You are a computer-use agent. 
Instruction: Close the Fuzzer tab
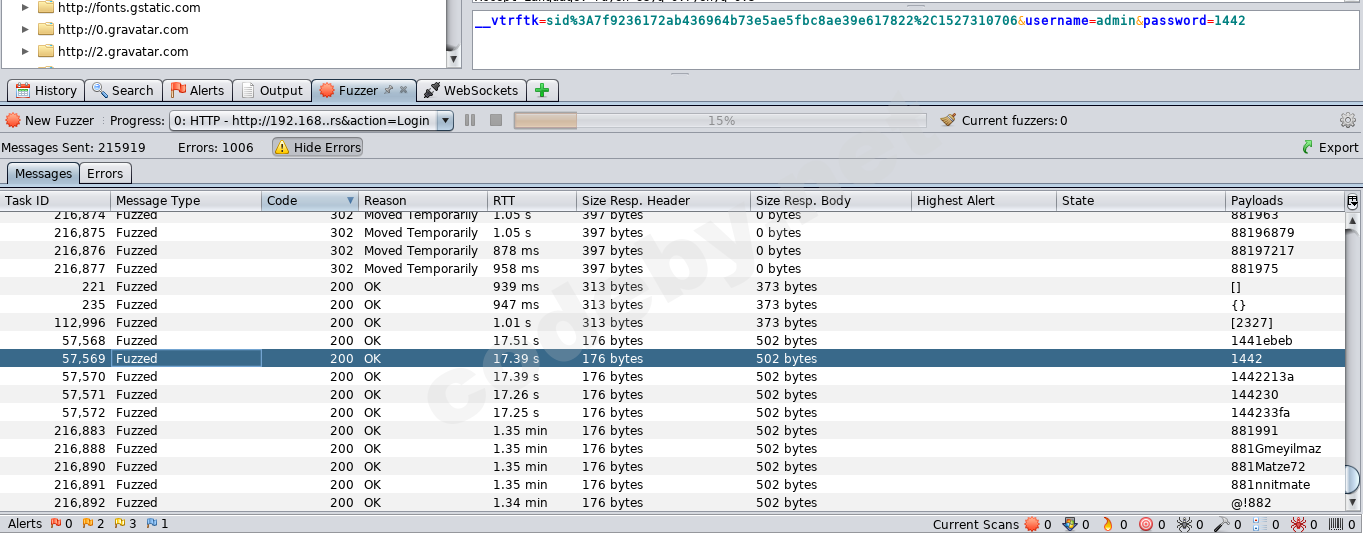pos(404,90)
